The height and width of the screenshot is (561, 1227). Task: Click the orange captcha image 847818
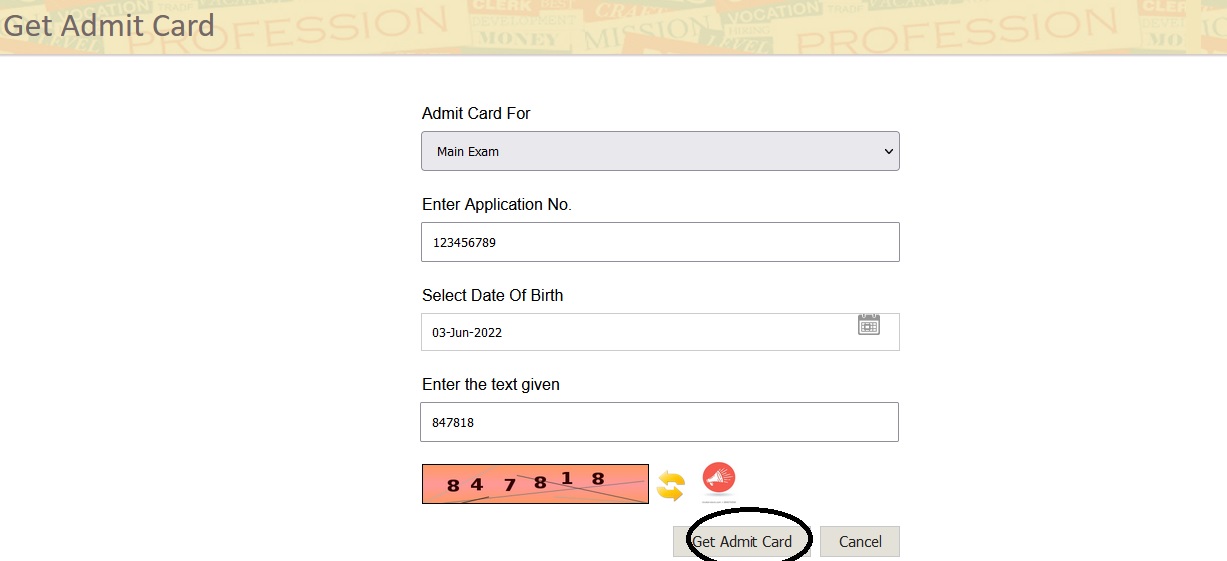click(535, 484)
